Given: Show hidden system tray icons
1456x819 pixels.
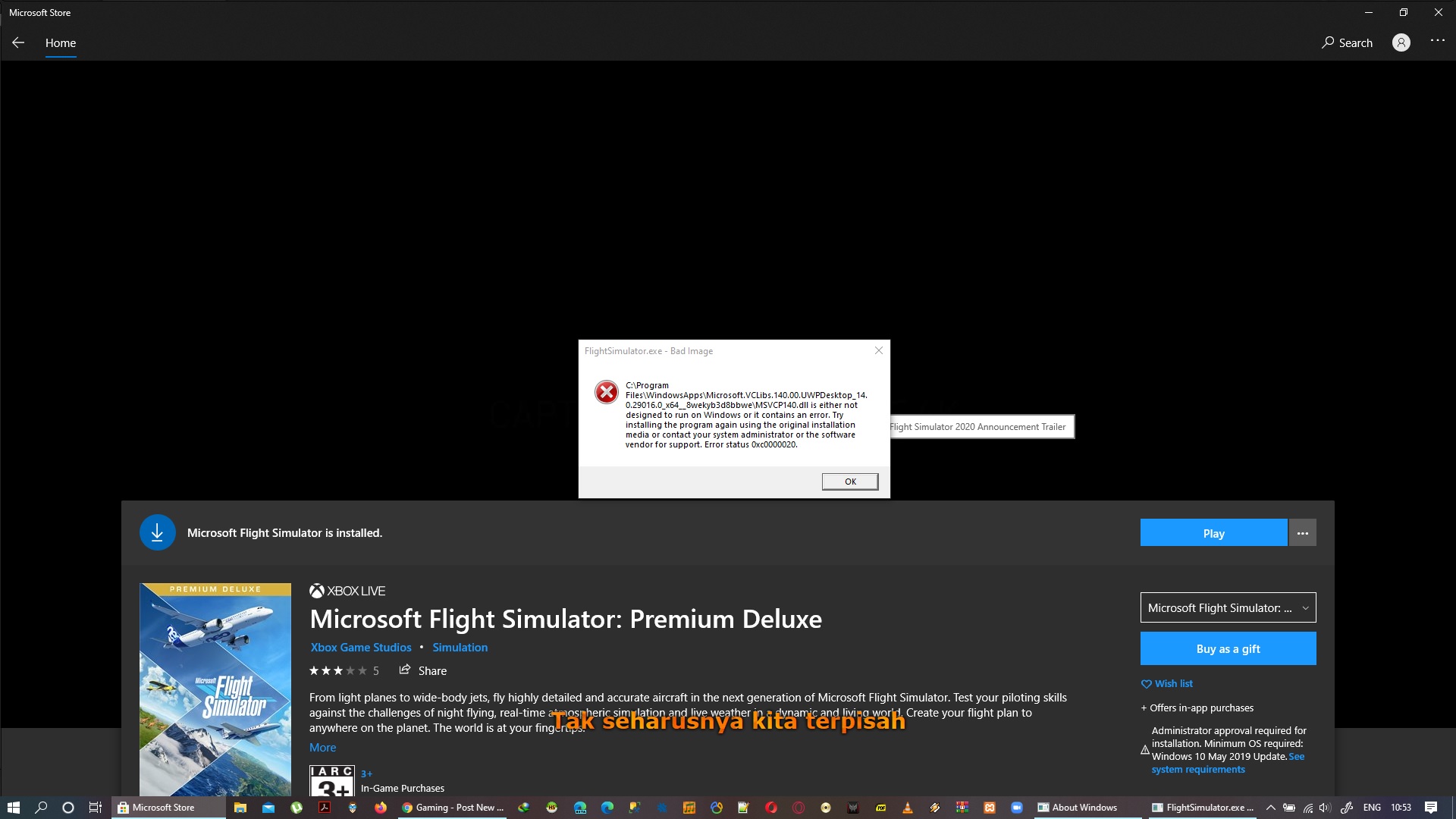Looking at the screenshot, I should 1271,808.
